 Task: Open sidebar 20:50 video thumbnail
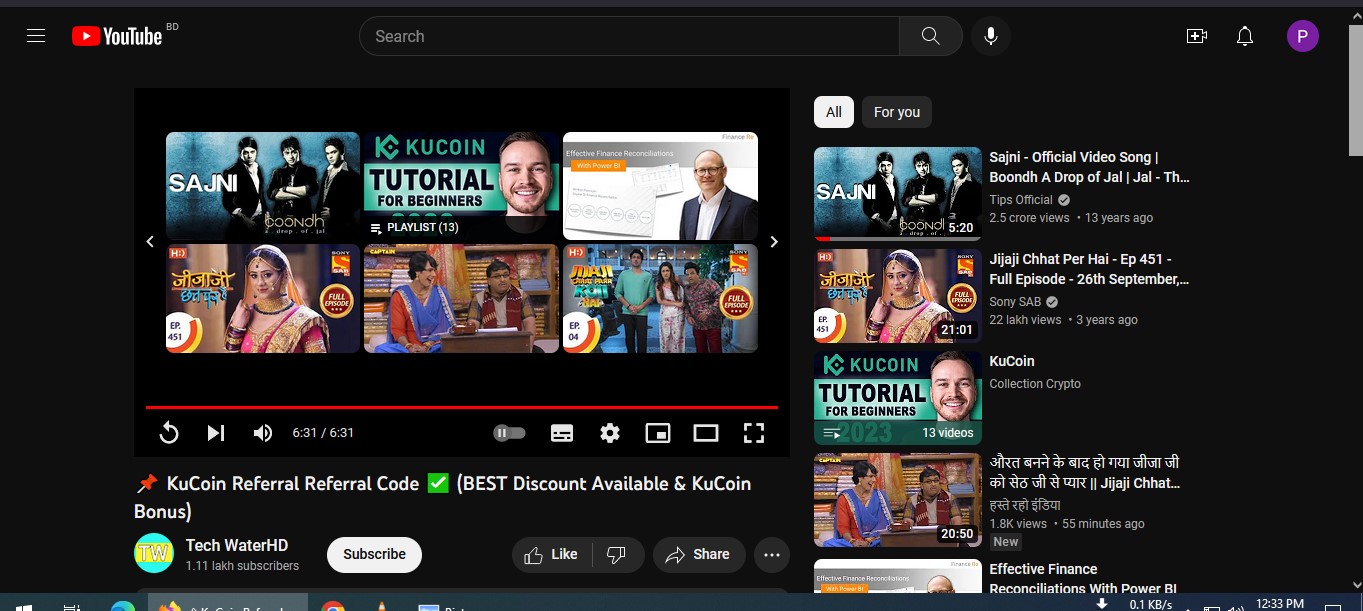(898, 500)
